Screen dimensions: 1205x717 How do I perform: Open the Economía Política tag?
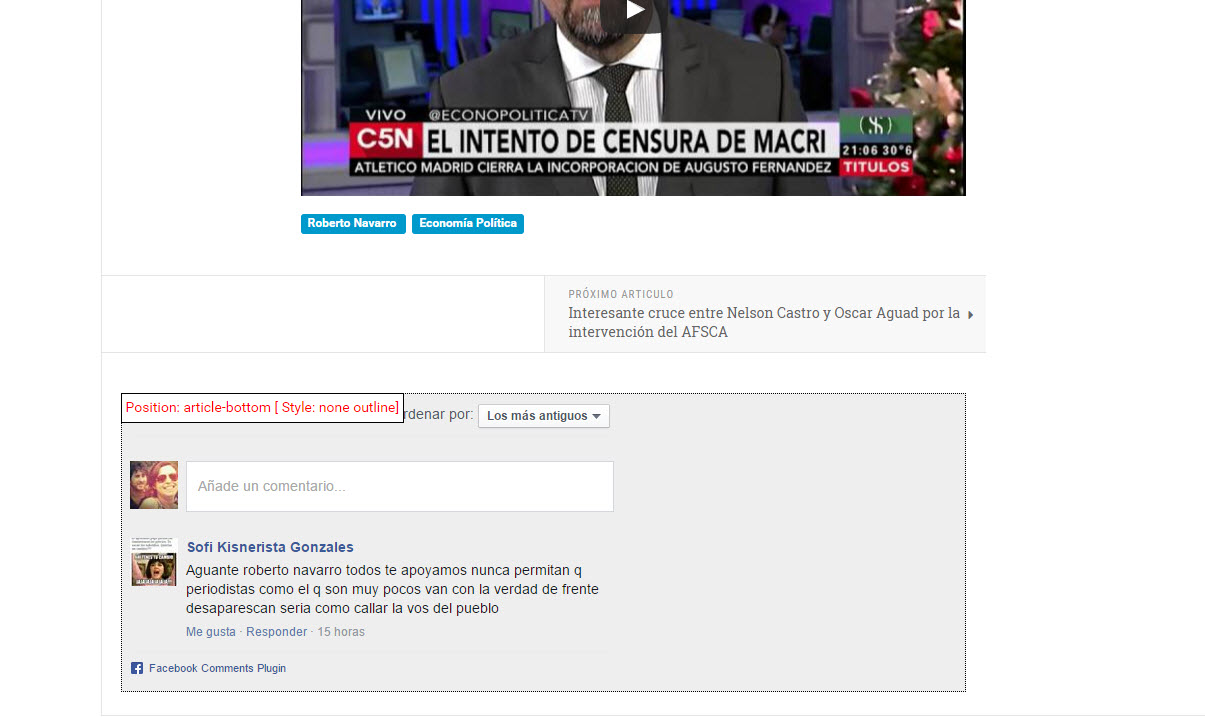point(468,224)
